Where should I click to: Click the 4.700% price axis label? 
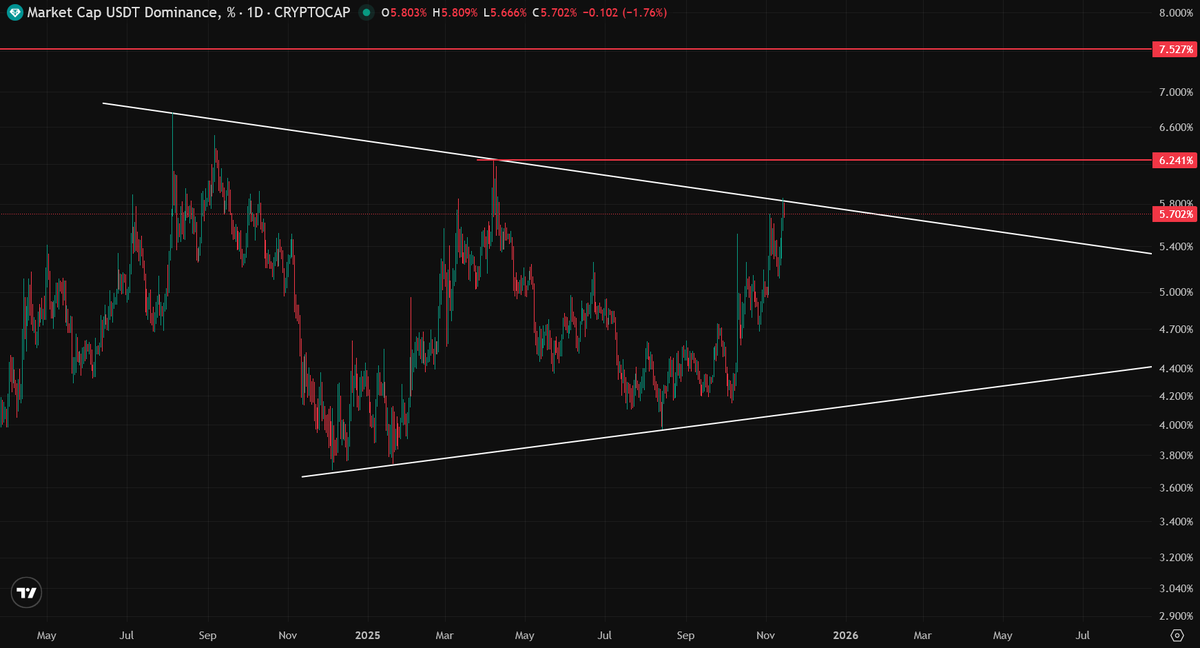coord(1175,329)
